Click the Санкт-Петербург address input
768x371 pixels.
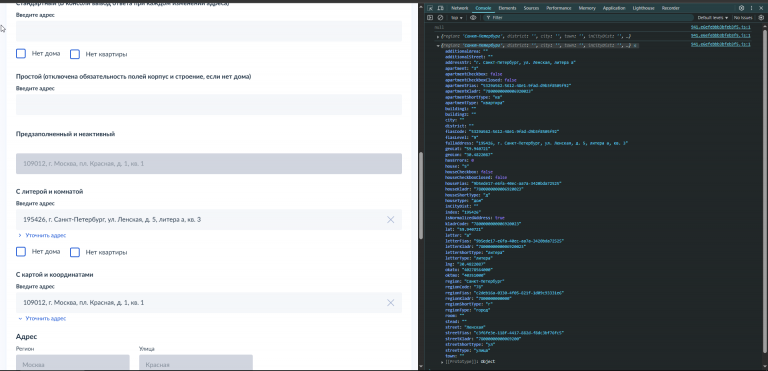coord(209,220)
